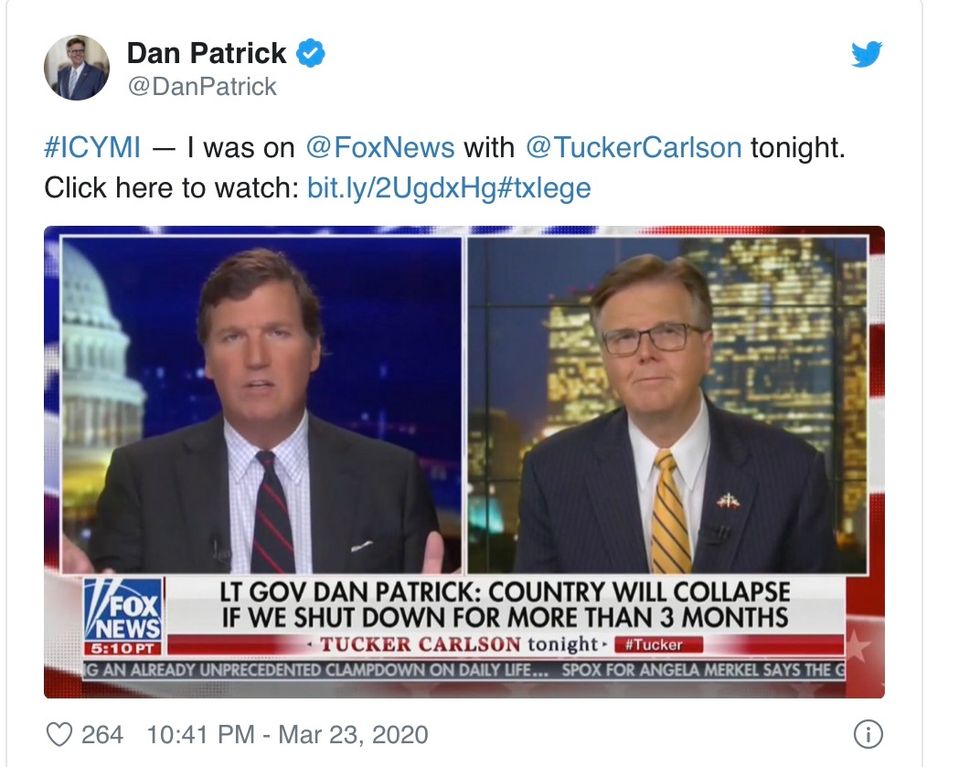Click the 5:10 PT time label
Image resolution: width=980 pixels, height=767 pixels.
coord(123,648)
